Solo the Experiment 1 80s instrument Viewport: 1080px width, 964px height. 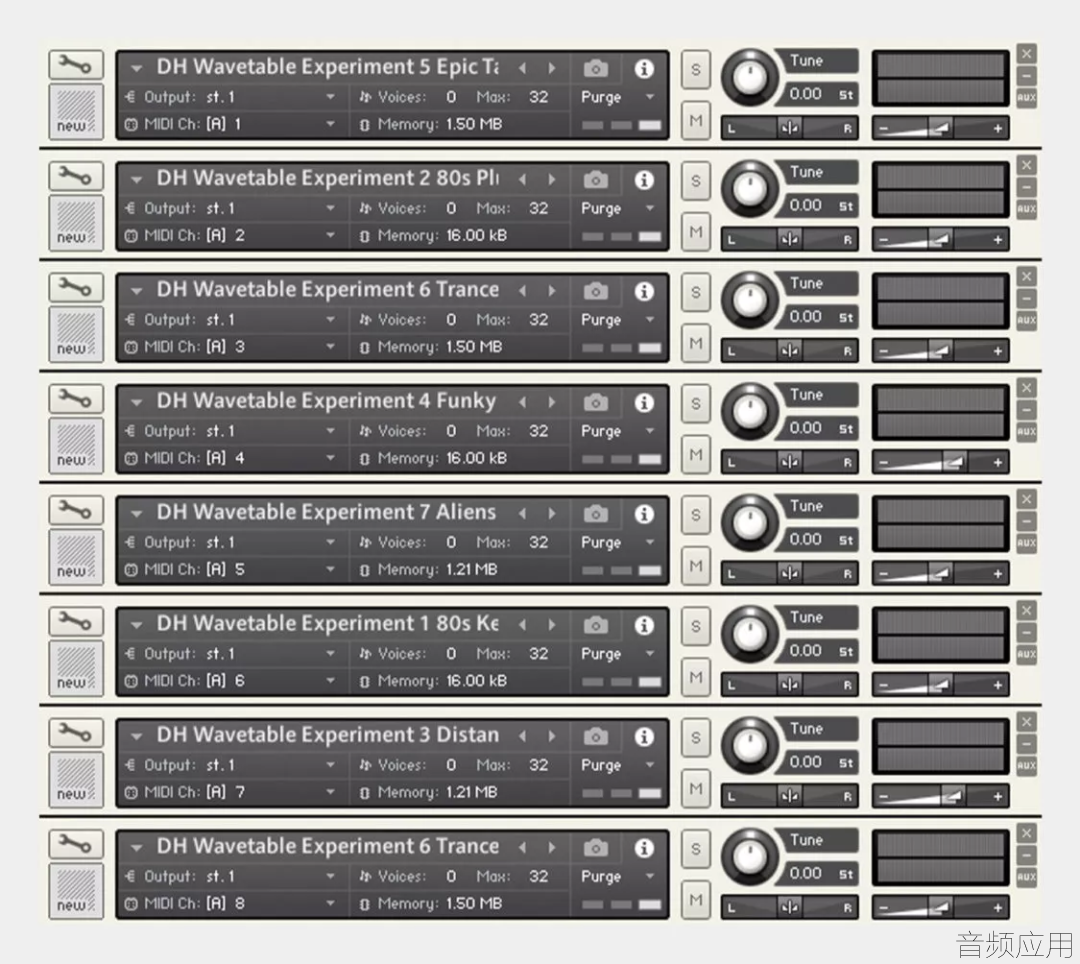coord(696,627)
